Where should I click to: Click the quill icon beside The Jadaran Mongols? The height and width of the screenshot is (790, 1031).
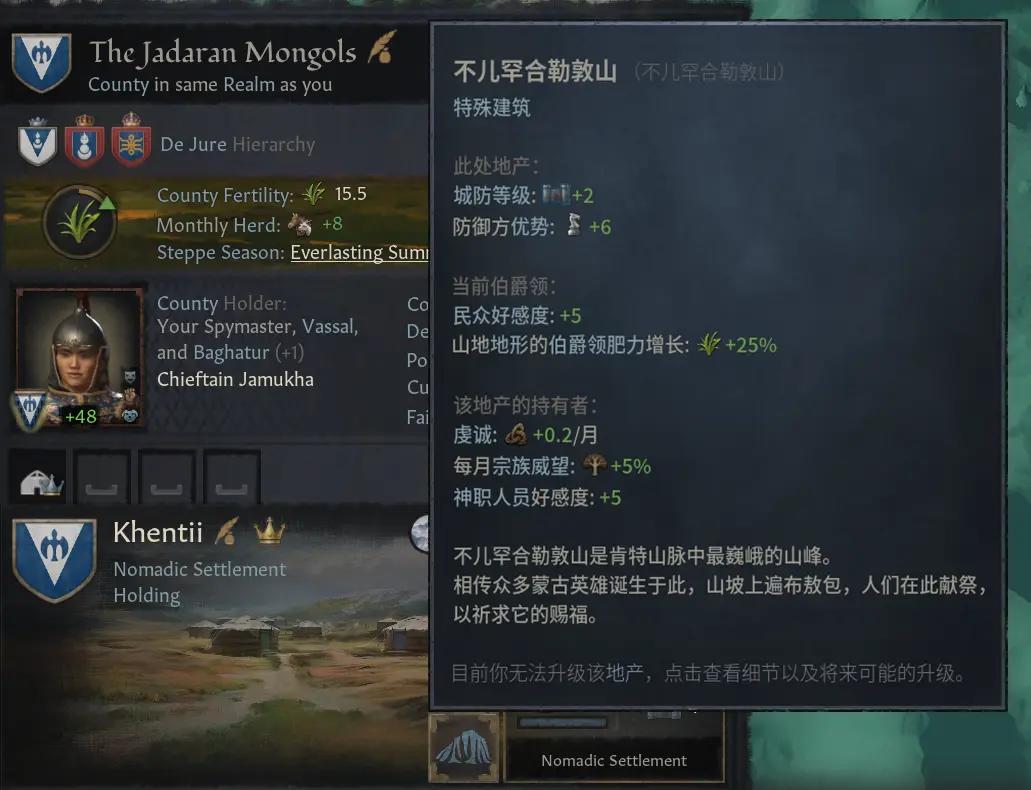(381, 47)
